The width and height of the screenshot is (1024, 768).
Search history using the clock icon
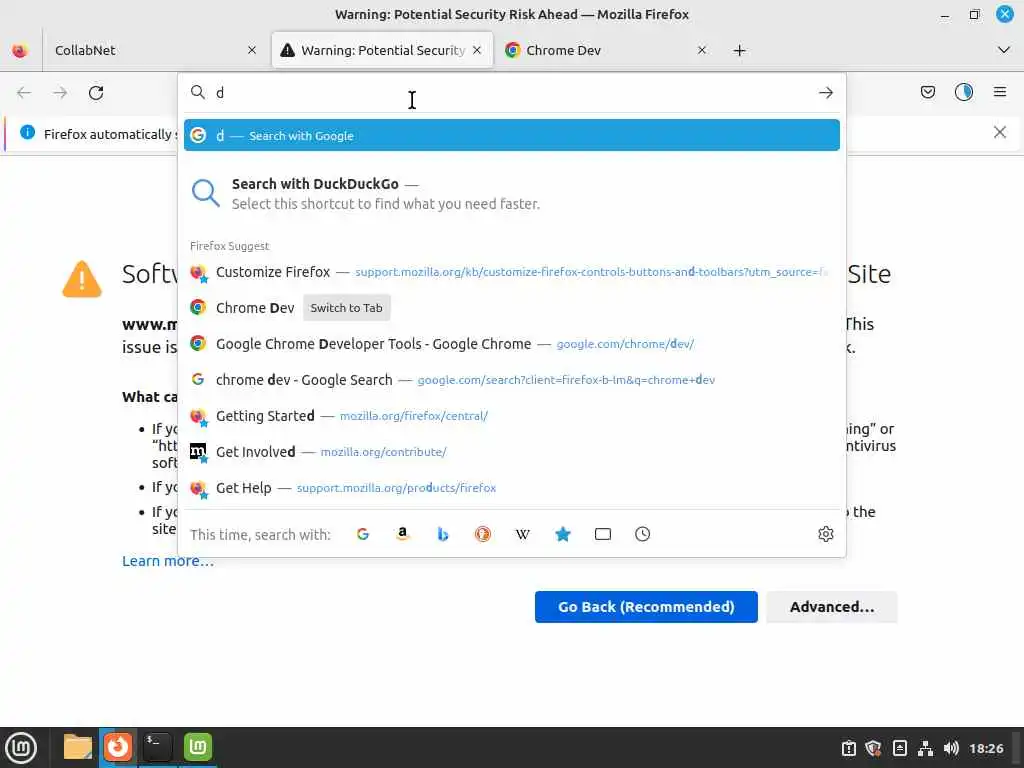click(643, 534)
